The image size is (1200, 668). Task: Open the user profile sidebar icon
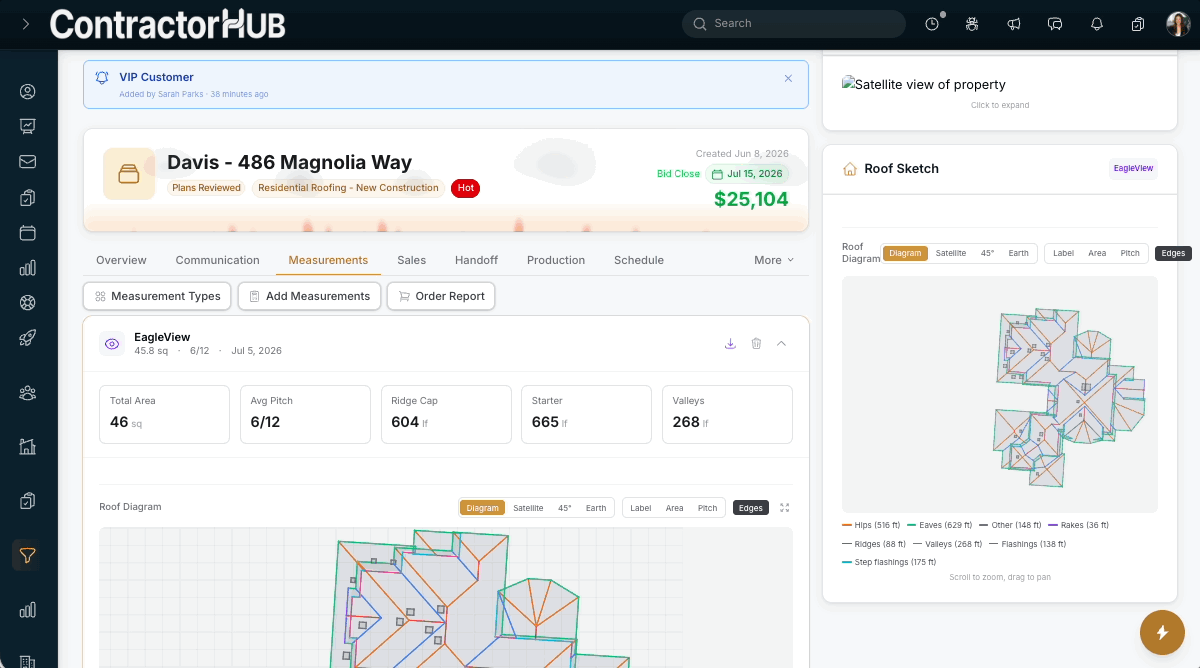(x=28, y=92)
